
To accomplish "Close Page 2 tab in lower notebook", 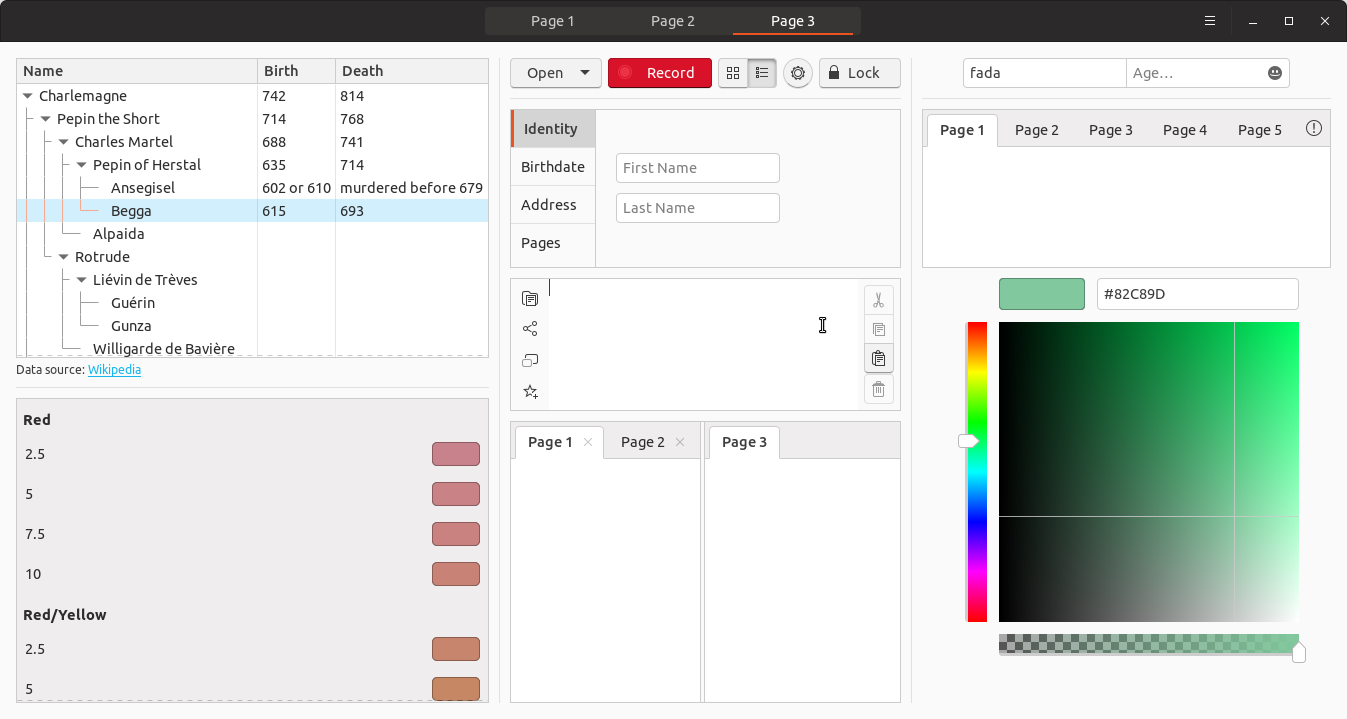I will [680, 442].
